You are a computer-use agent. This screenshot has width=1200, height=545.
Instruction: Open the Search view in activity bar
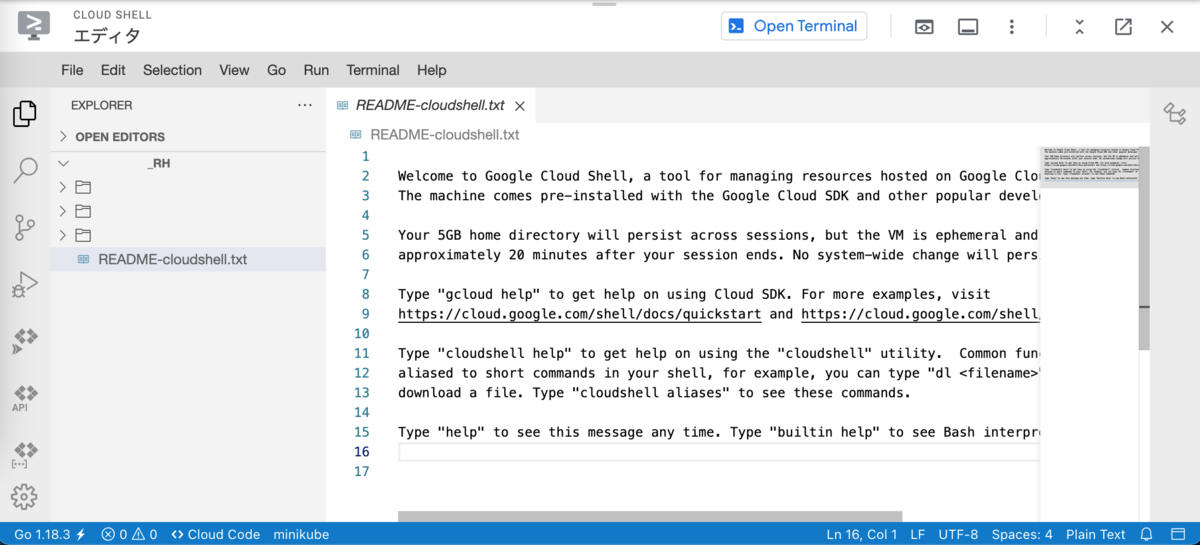[25, 170]
